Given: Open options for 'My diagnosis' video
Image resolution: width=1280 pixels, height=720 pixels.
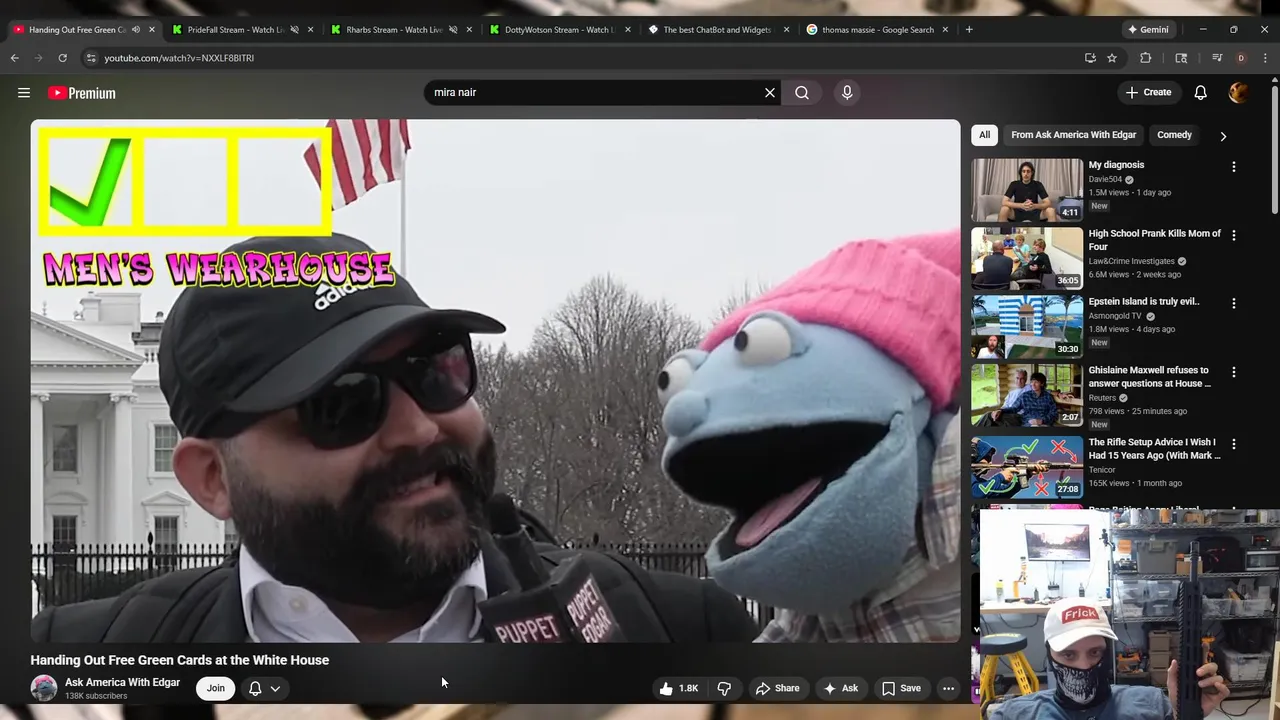Looking at the screenshot, I should point(1234,167).
